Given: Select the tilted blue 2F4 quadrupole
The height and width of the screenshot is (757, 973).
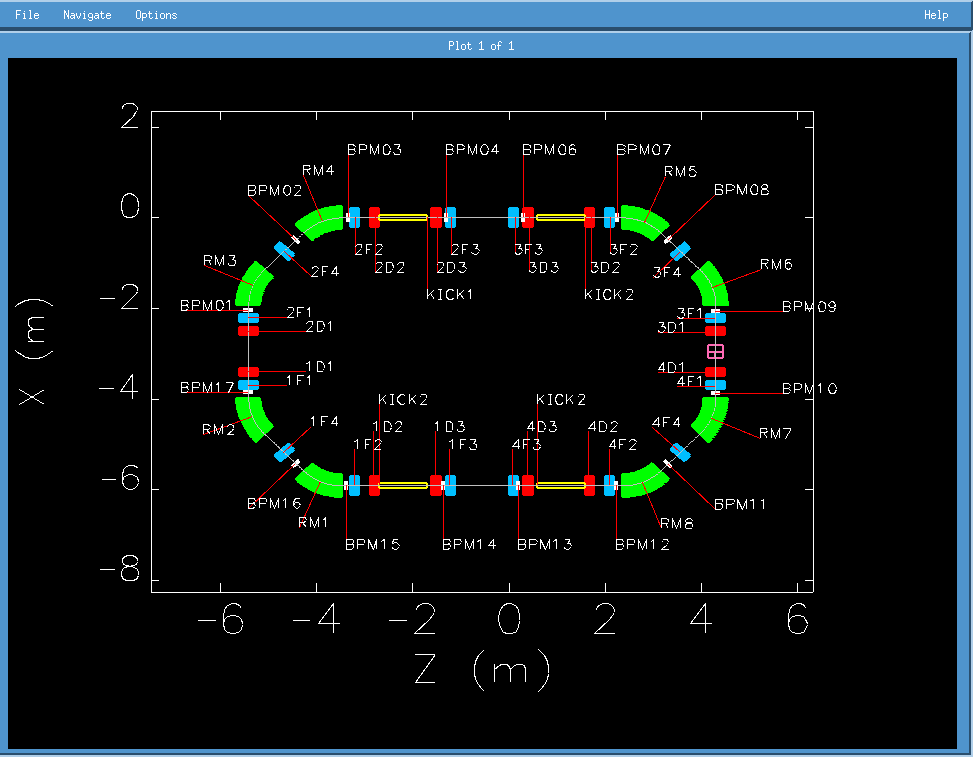Looking at the screenshot, I should pos(285,249).
